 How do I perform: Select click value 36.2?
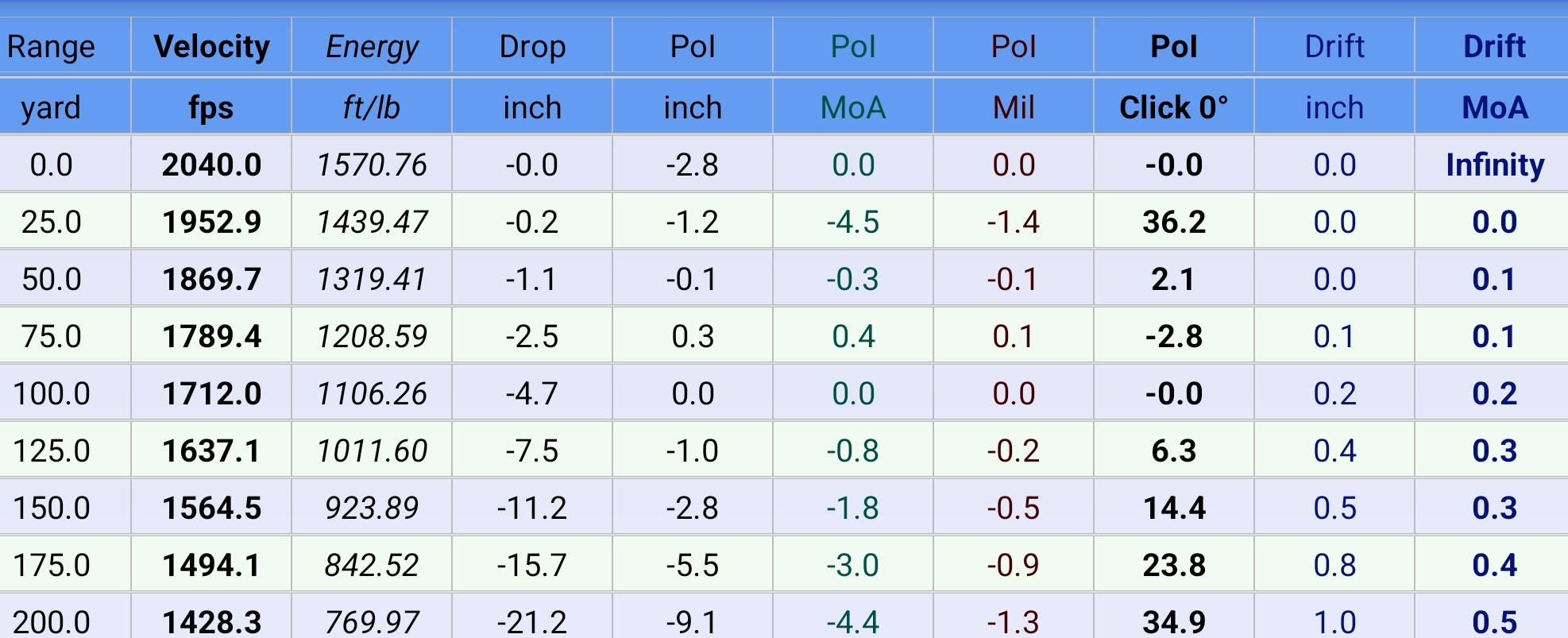[1174, 222]
